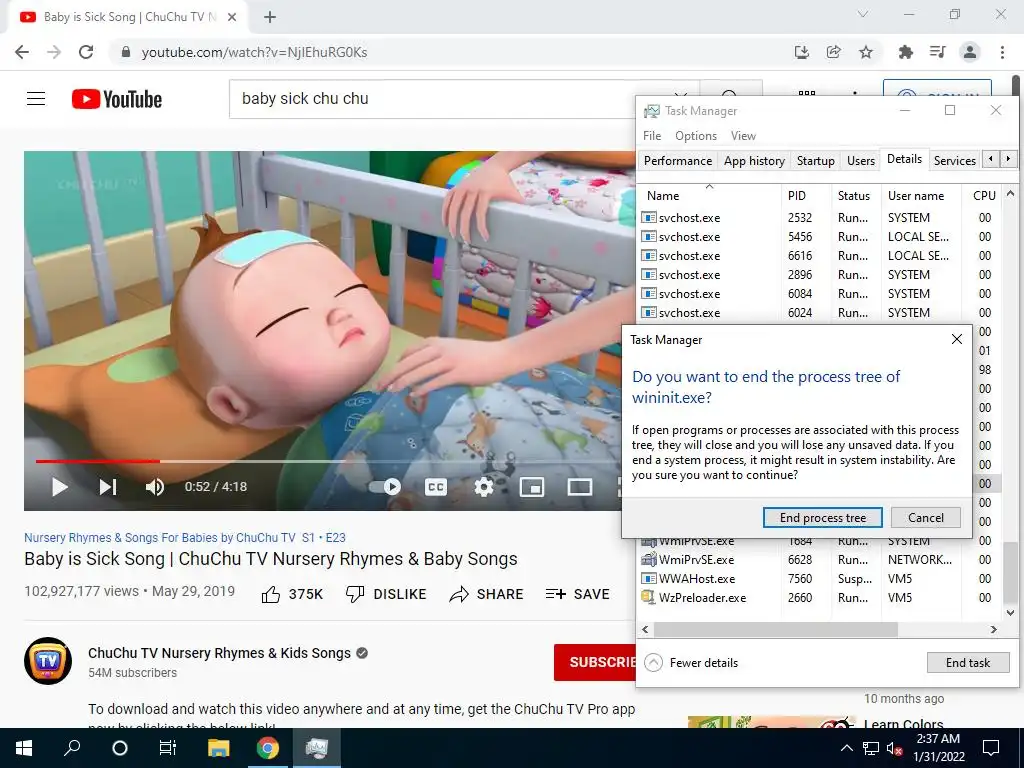Image resolution: width=1024 pixels, height=768 pixels.
Task: Subscribe to ChuChu TV channel
Action: 595,662
